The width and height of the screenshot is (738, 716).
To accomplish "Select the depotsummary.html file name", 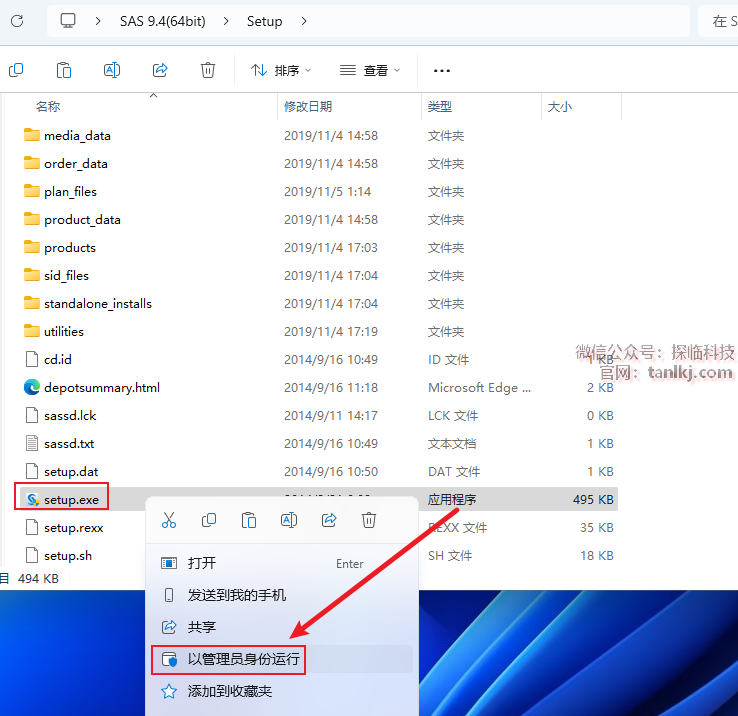I will (102, 388).
